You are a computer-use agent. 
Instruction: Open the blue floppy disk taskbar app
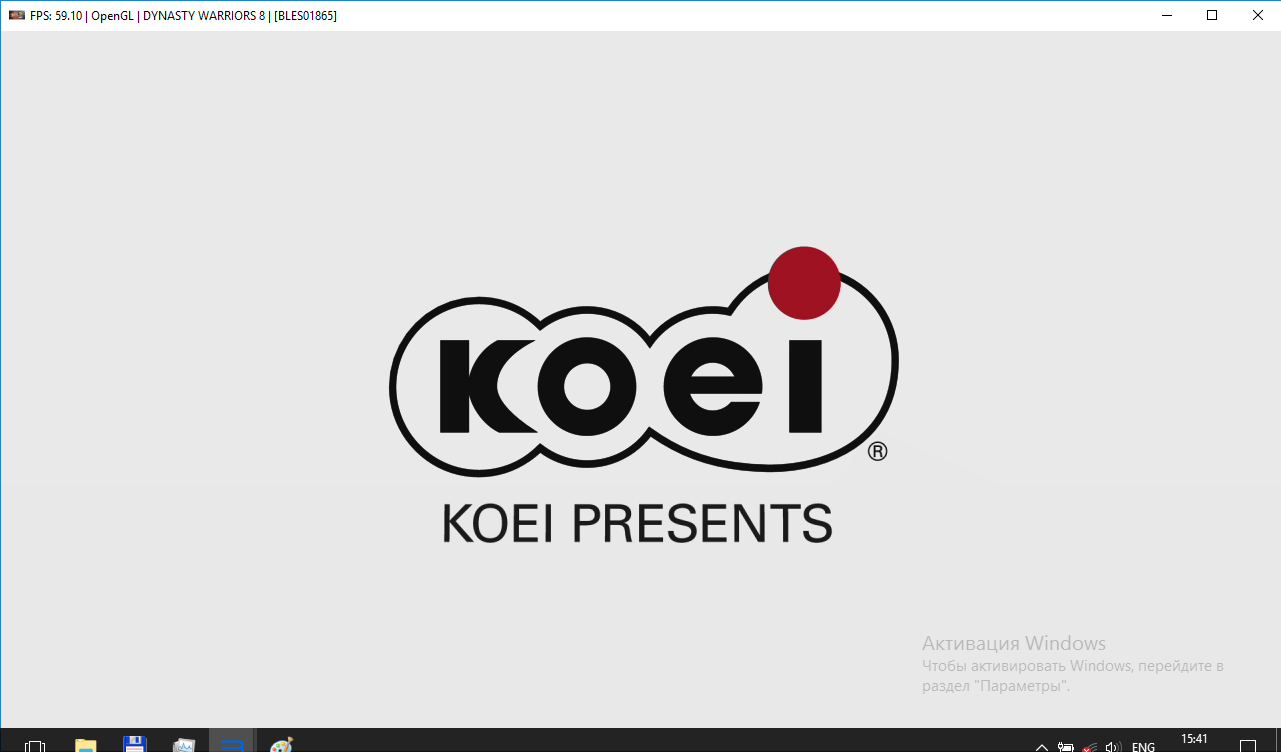[134, 745]
